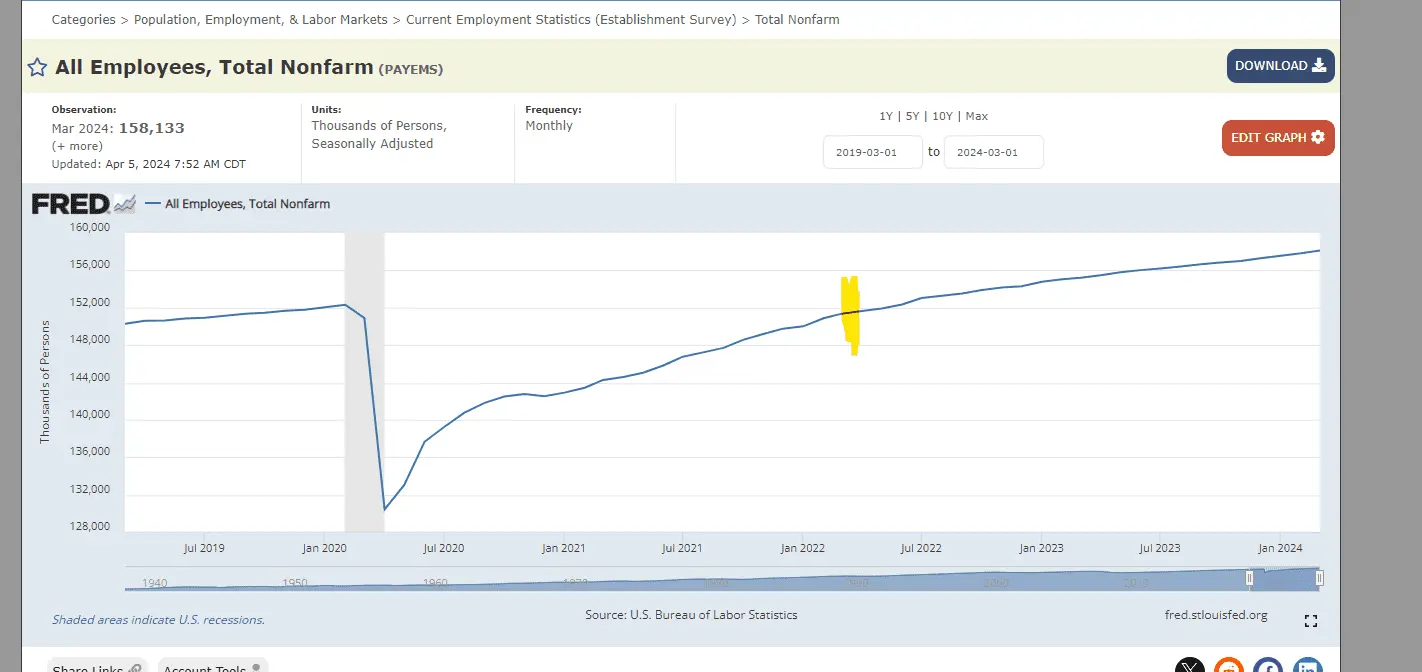Expand '(+ more)' observations
Image resolution: width=1422 pixels, height=672 pixels.
[77, 146]
